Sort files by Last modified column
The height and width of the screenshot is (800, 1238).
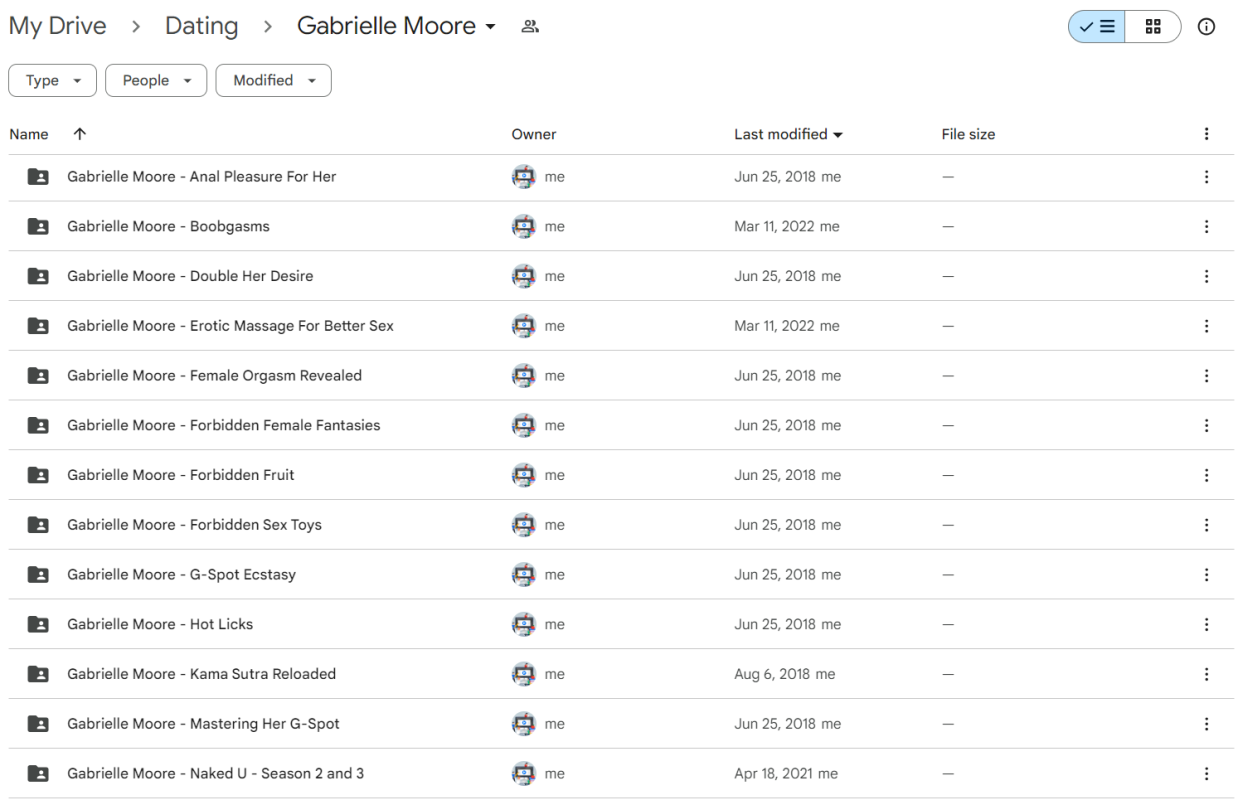(780, 133)
